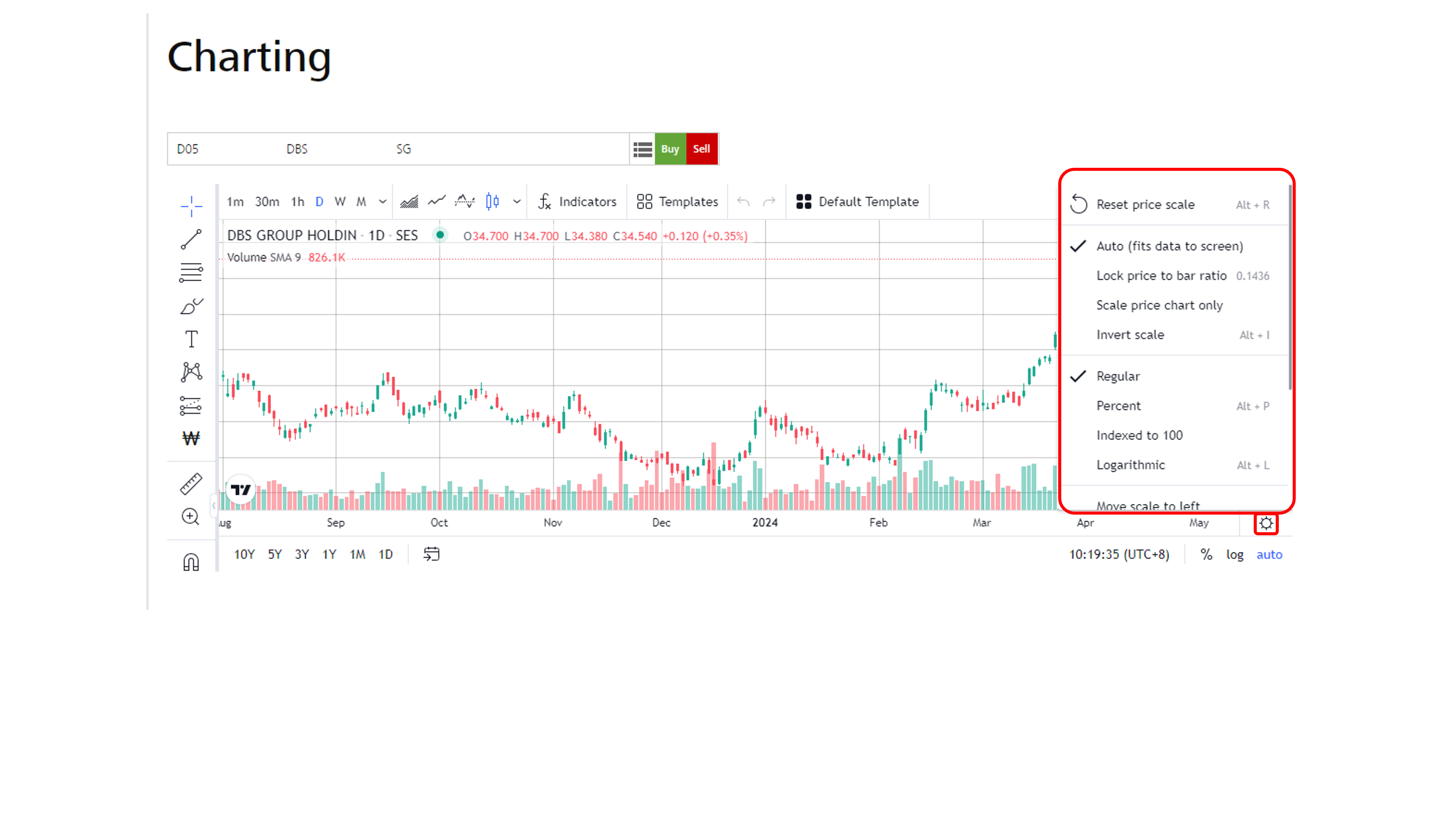Select Invert scale menu item
Viewport: 1456px width, 839px height.
tap(1130, 335)
